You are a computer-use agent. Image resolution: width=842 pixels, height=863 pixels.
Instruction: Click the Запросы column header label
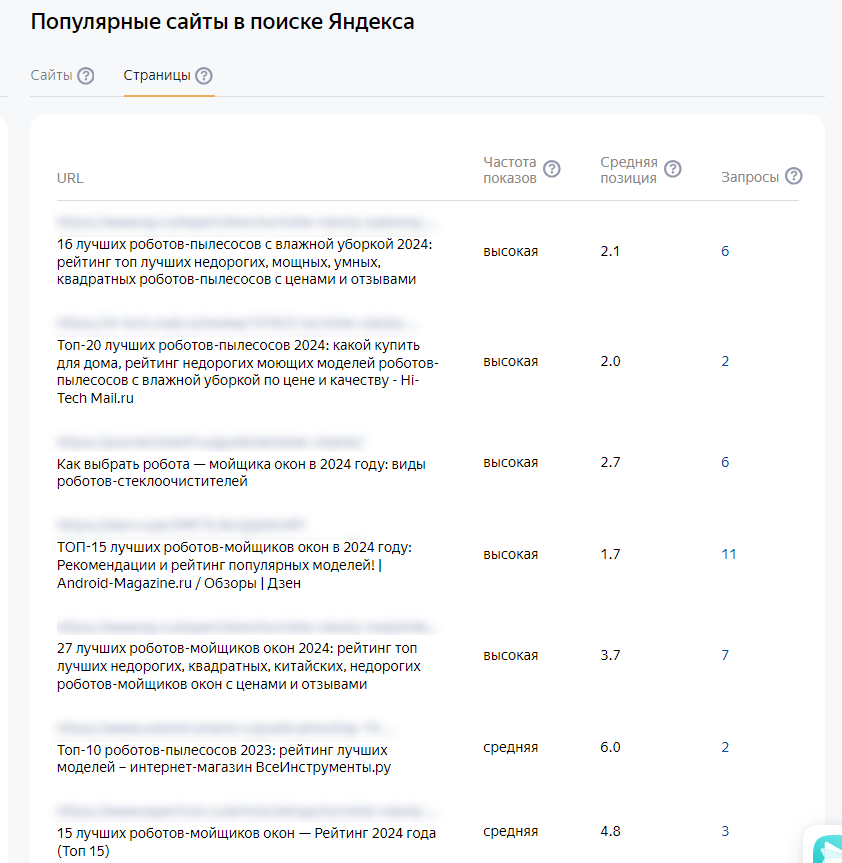click(x=750, y=177)
